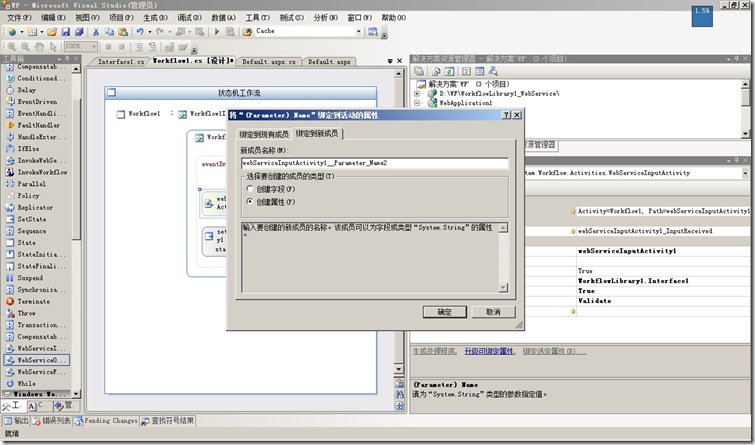Image resolution: width=755 pixels, height=445 pixels.
Task: Switch to the Default.aspx tab
Action: 329,62
